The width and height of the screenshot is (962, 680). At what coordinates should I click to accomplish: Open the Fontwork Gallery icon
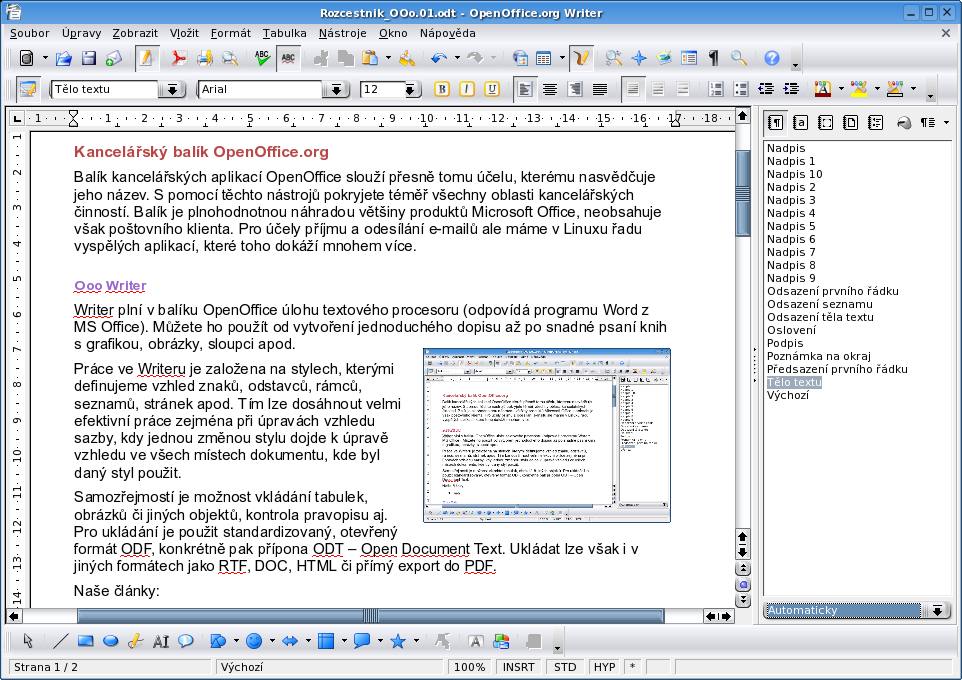coord(475,641)
